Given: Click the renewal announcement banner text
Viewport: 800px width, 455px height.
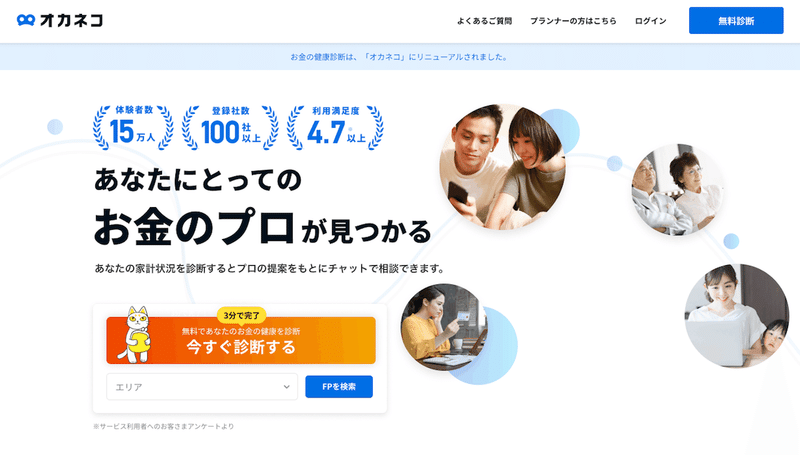Looking at the screenshot, I should tap(399, 57).
